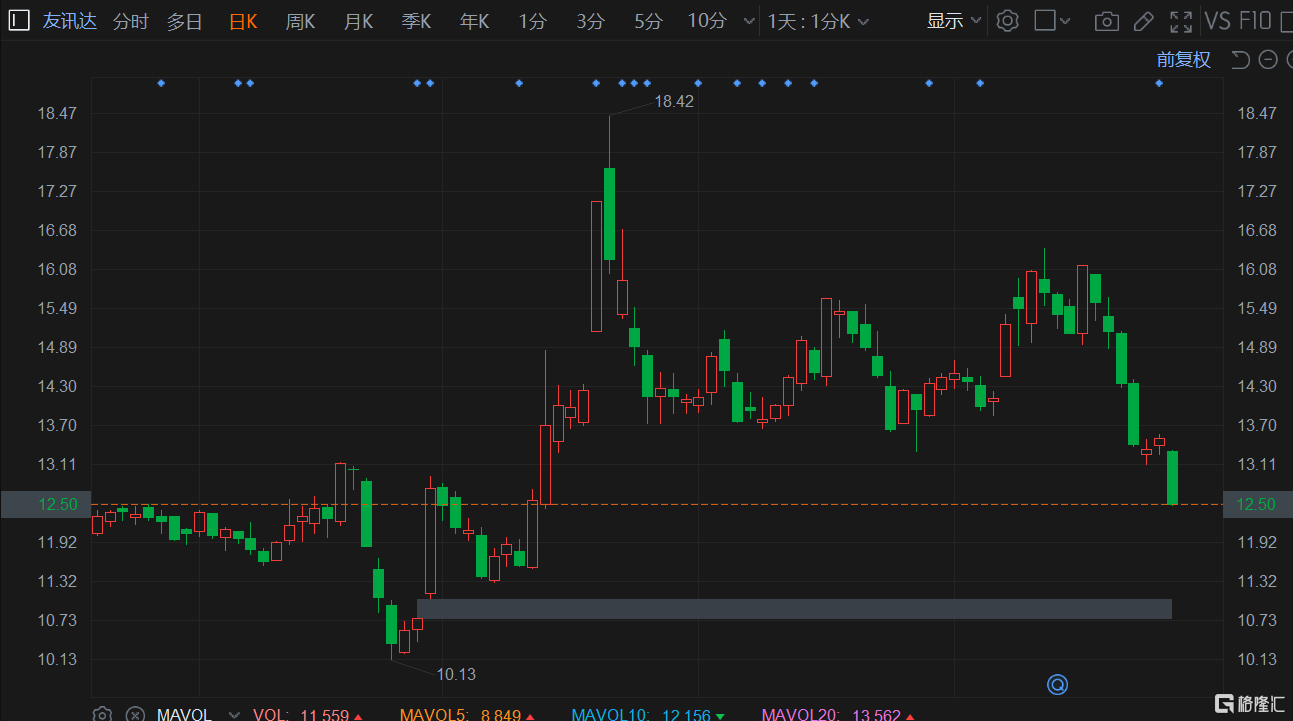Open the MAVOL indicator dropdown
The width and height of the screenshot is (1293, 721).
pyautogui.click(x=233, y=713)
